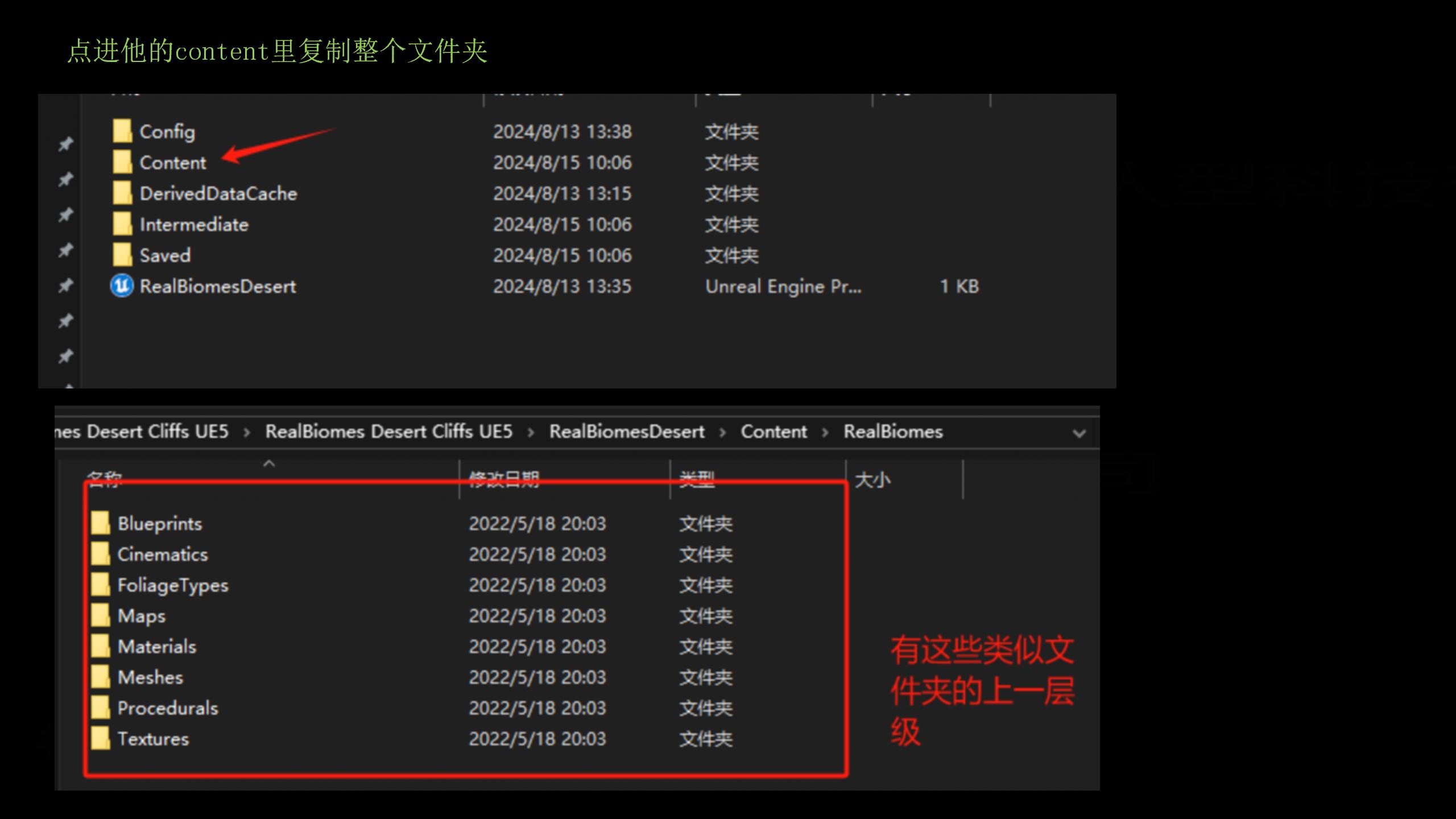The image size is (1456, 819).
Task: Click the Content folder name
Action: click(x=173, y=163)
